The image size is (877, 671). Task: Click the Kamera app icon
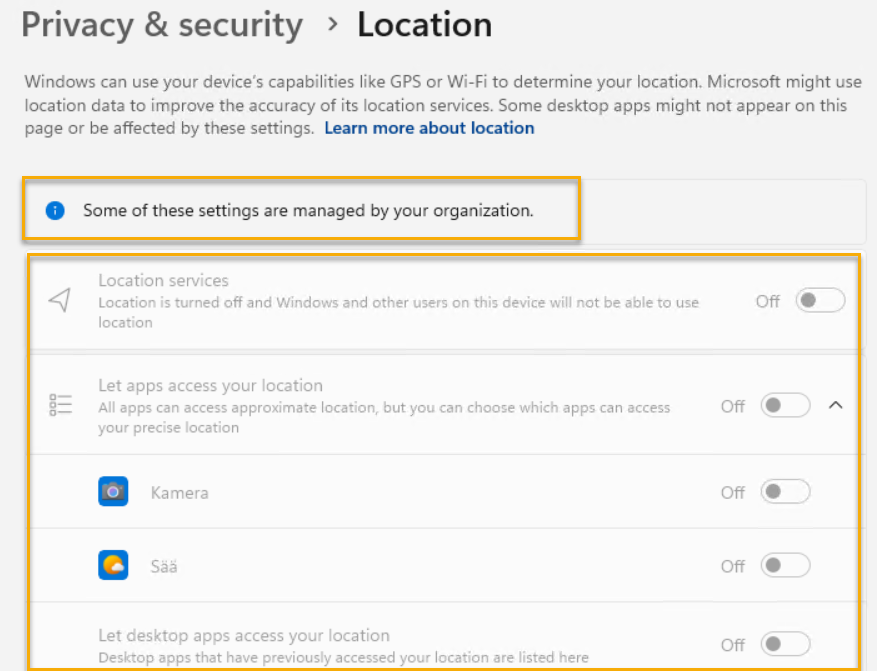(x=113, y=492)
